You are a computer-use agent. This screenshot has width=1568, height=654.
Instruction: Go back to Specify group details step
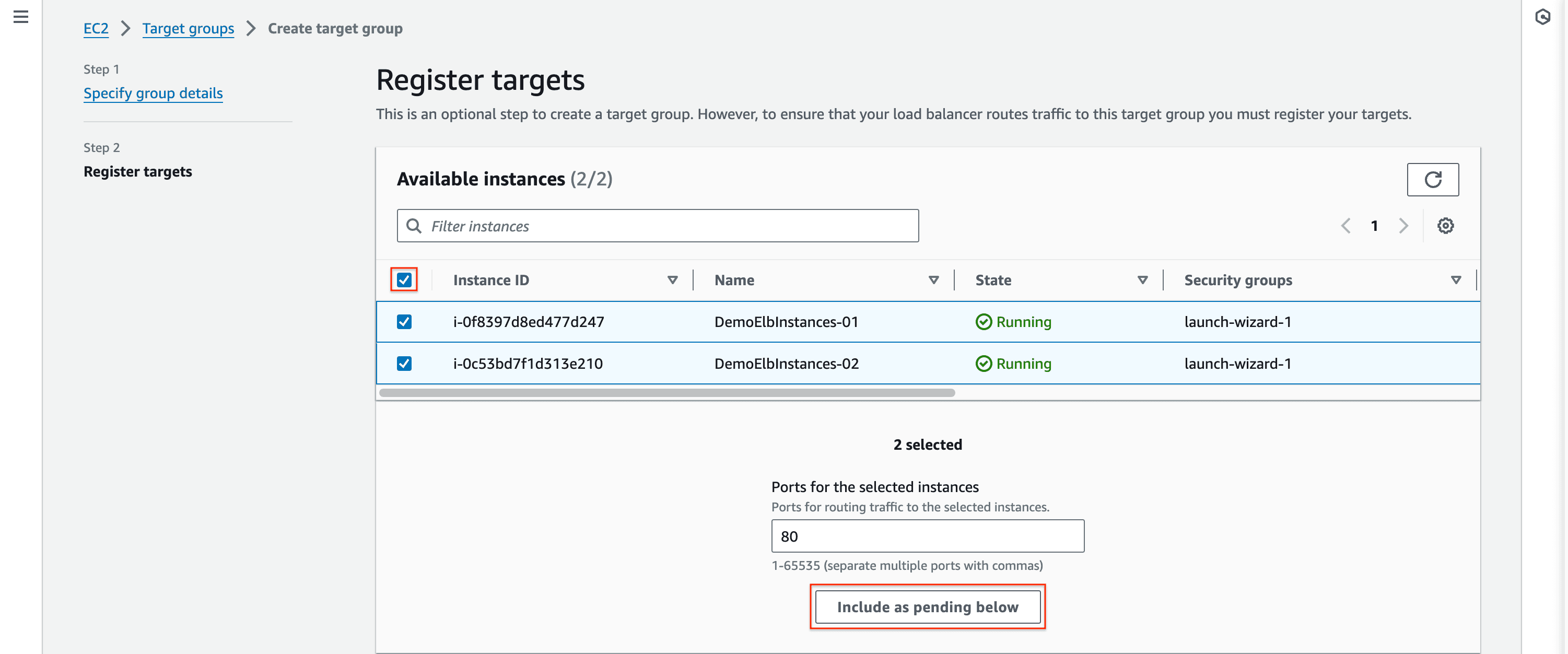tap(153, 92)
